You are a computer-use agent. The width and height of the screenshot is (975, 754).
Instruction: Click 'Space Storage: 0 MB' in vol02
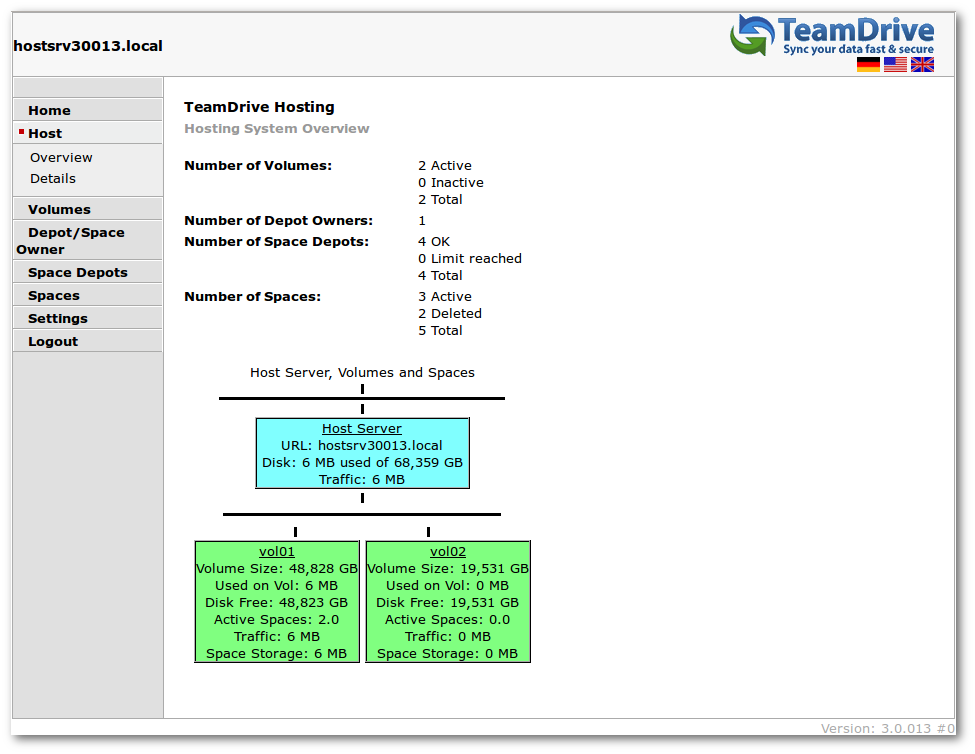click(448, 654)
